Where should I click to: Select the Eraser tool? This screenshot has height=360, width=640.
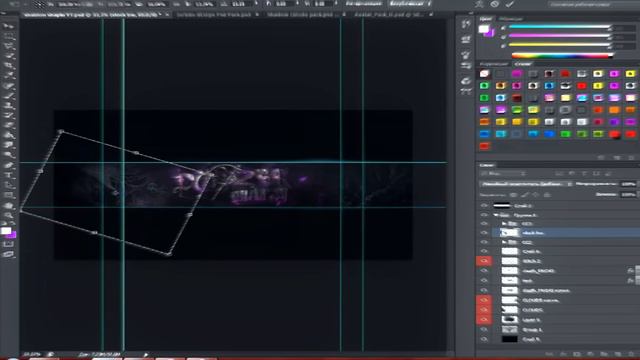pyautogui.click(x=9, y=125)
